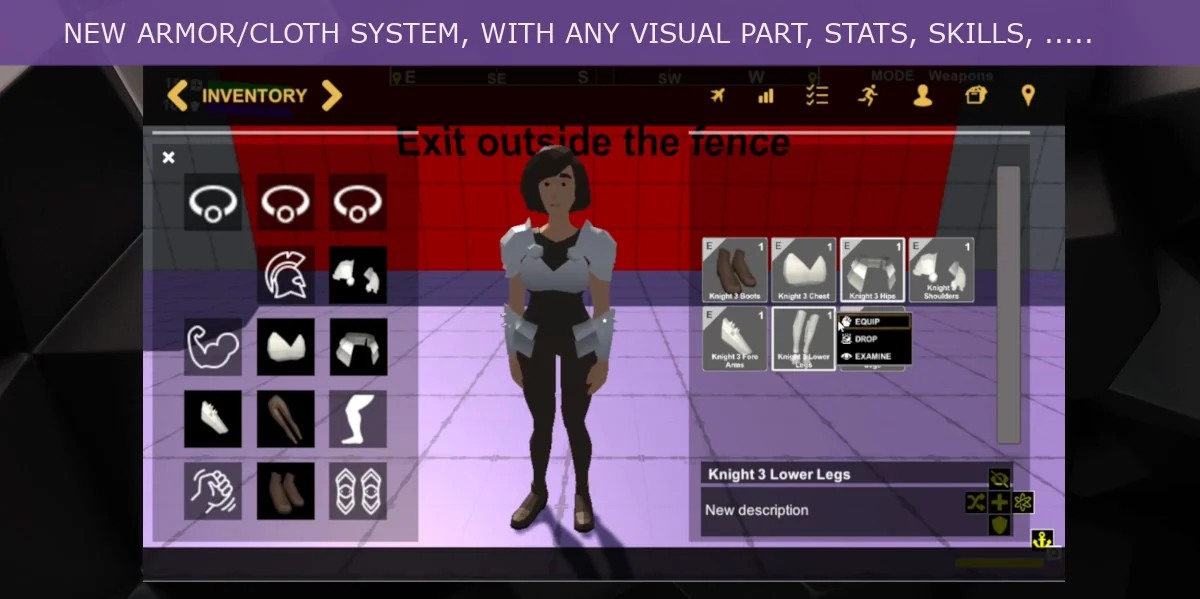Click the map pin location icon
The width and height of the screenshot is (1200, 599).
(x=1027, y=95)
